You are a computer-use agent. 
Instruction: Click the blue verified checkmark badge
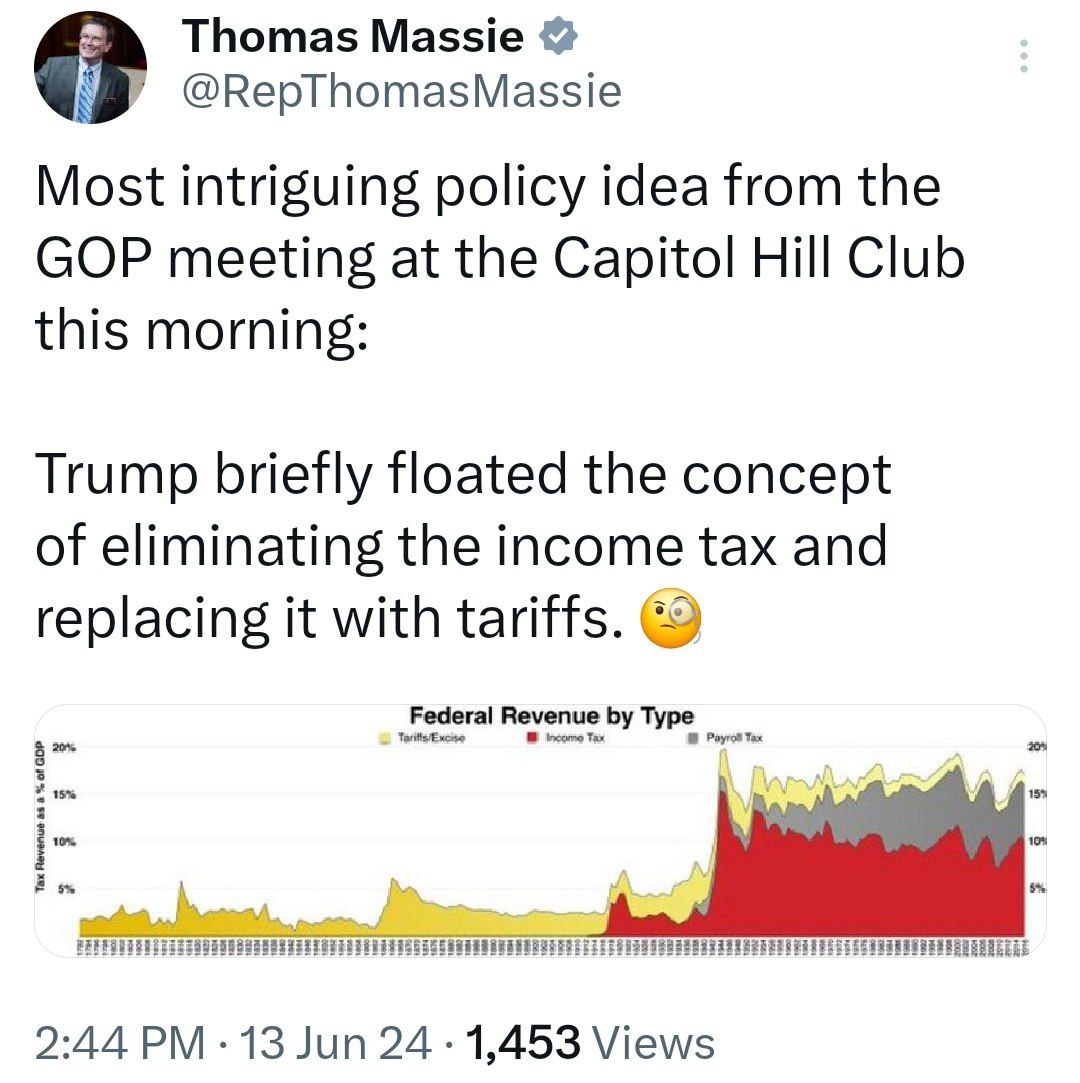pos(558,36)
